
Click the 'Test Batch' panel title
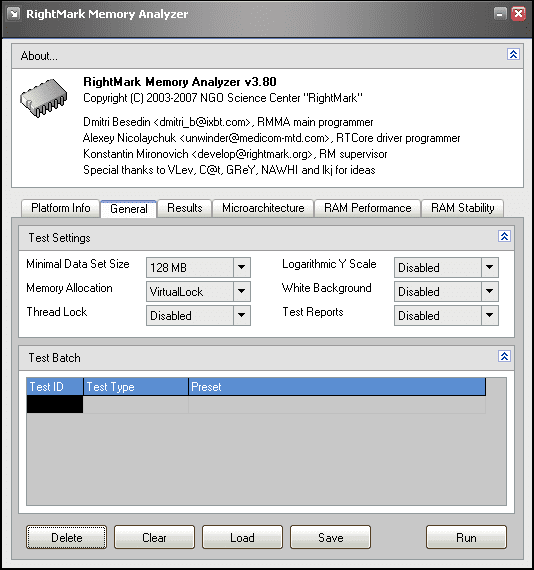tap(55, 358)
